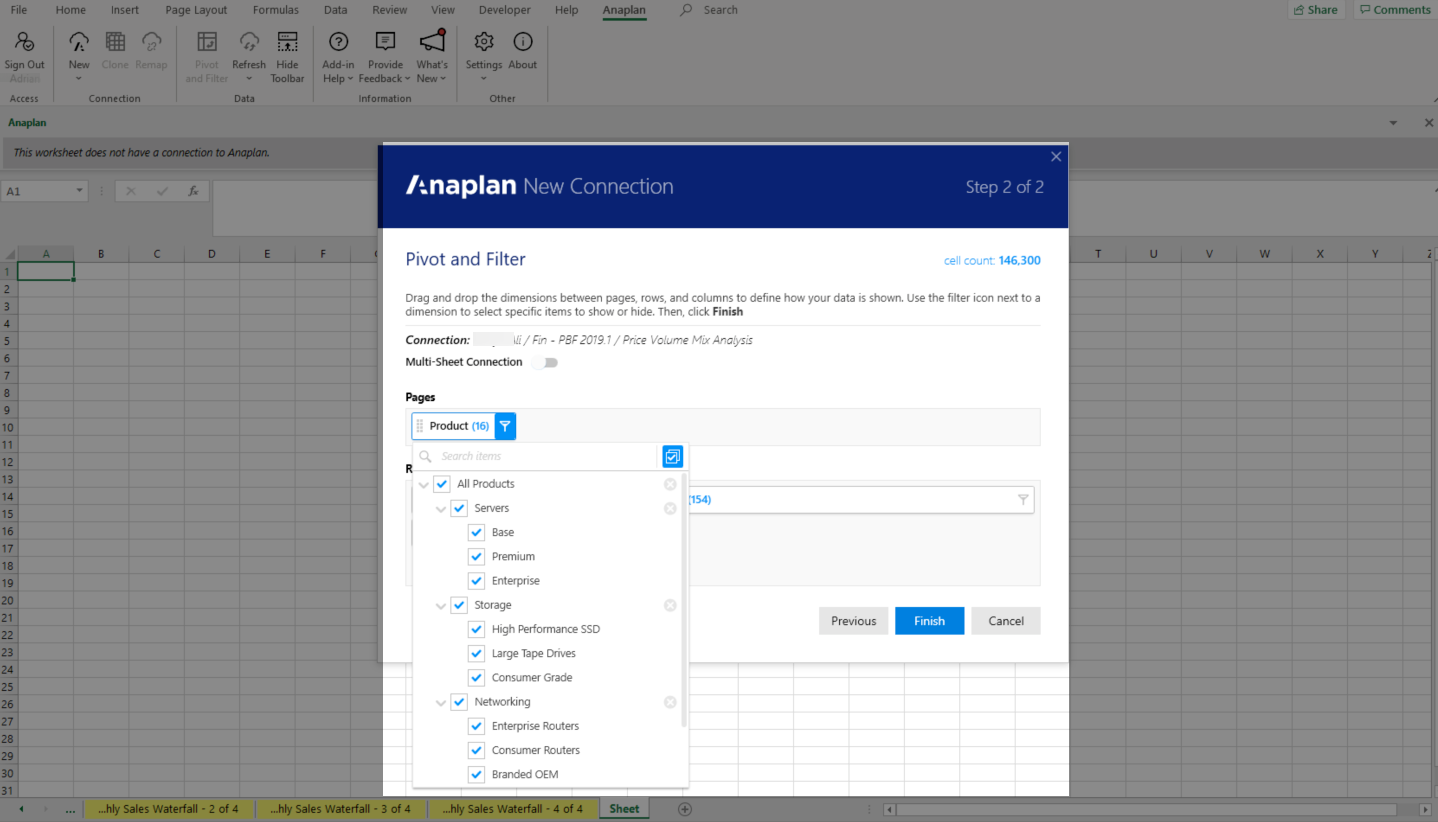The height and width of the screenshot is (822, 1438).
Task: Click the Finish button
Action: pyautogui.click(x=929, y=621)
